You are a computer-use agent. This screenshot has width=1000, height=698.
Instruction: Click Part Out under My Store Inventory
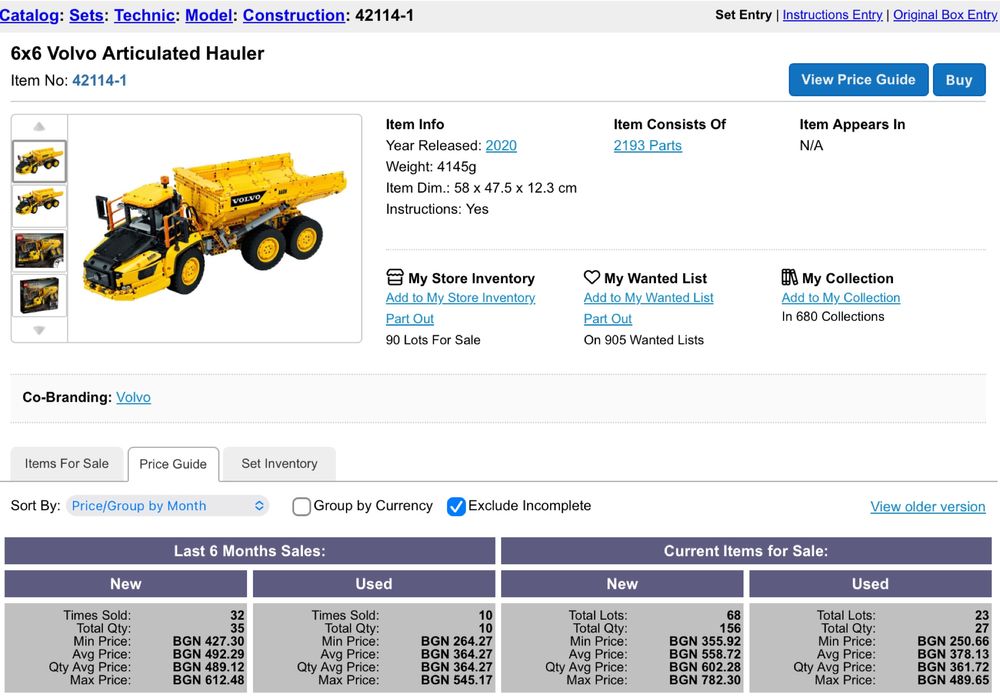pos(409,319)
